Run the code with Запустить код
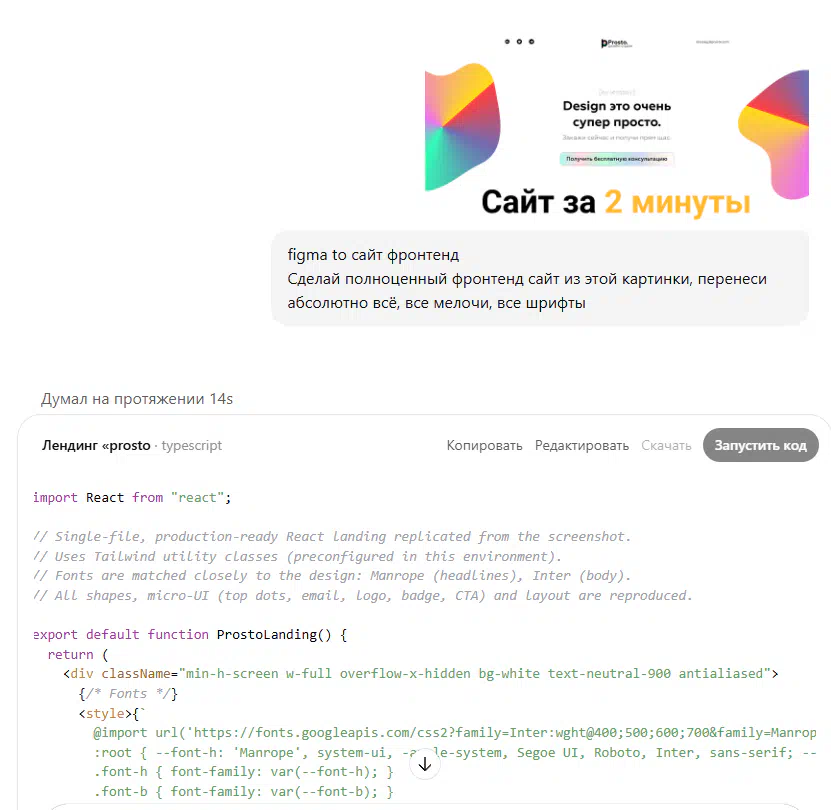The width and height of the screenshot is (831, 810). [x=760, y=446]
